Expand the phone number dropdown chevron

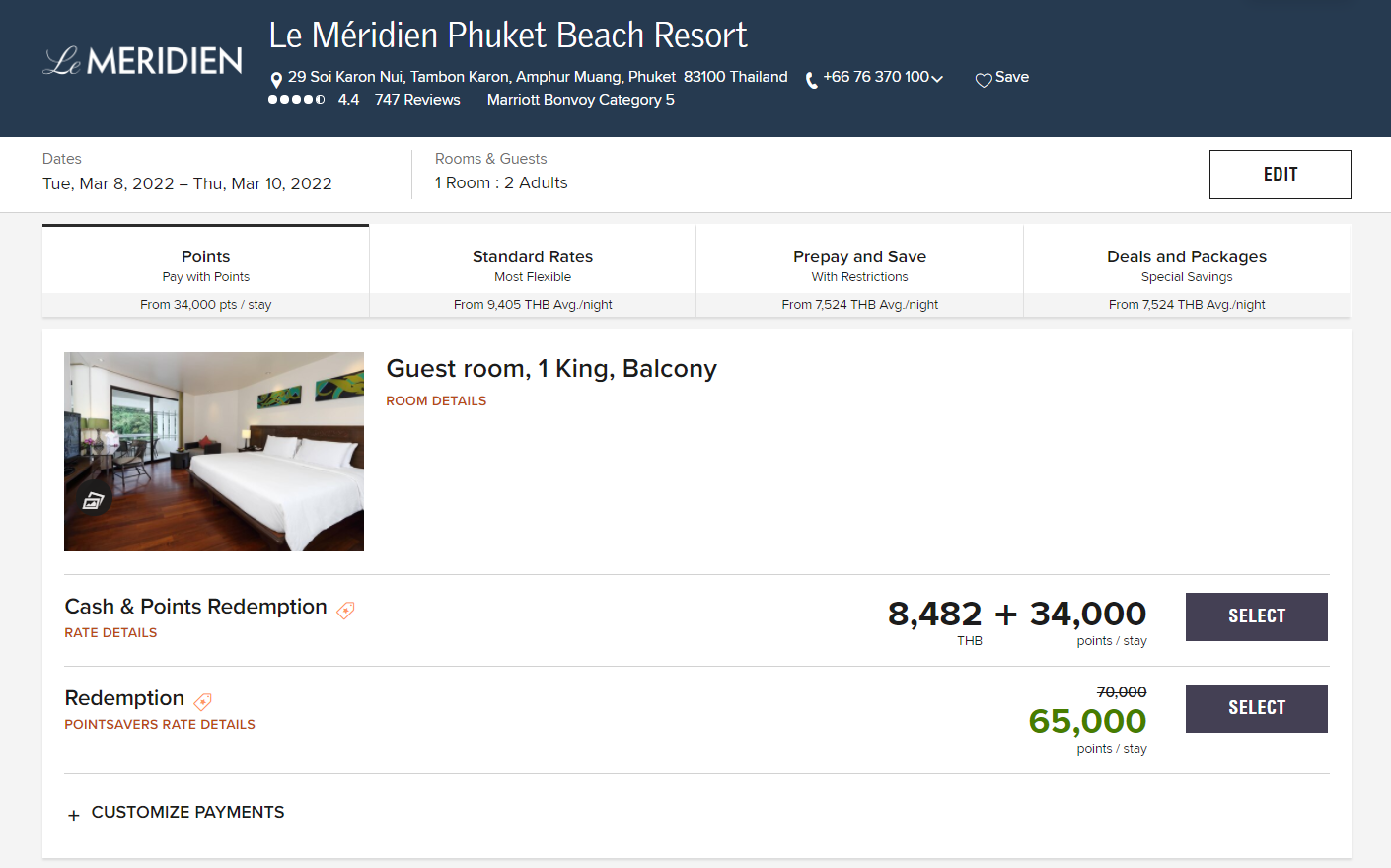[936, 80]
